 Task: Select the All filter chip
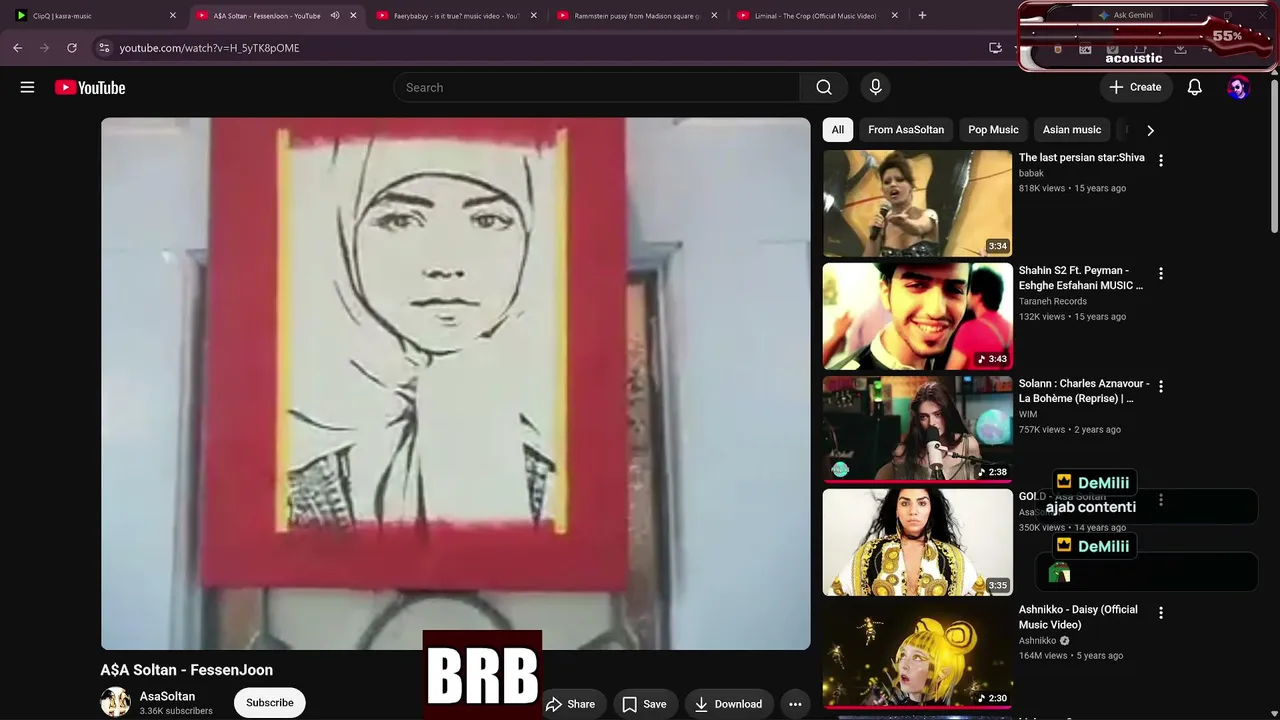pos(838,129)
